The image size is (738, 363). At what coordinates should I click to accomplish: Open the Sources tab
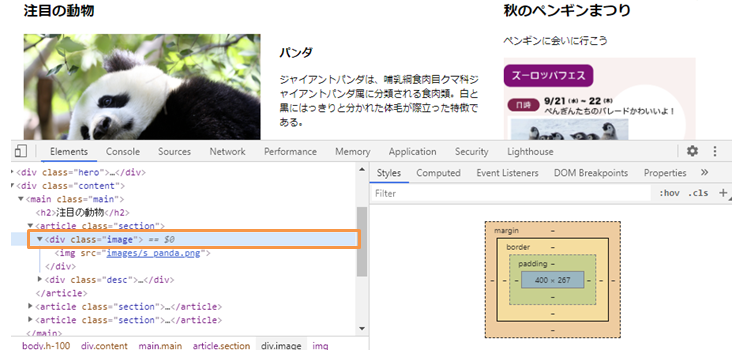click(174, 152)
